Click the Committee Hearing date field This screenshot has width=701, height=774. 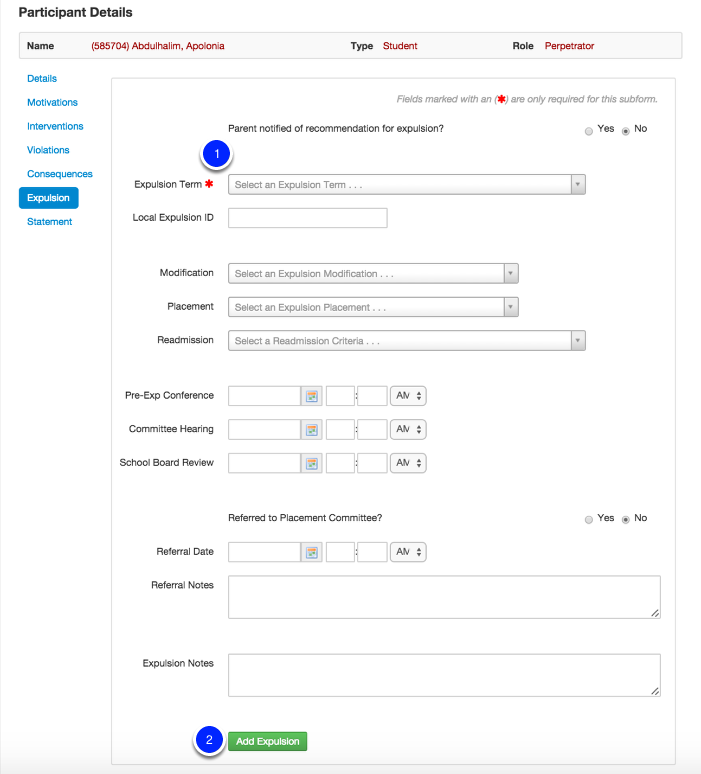(x=264, y=429)
